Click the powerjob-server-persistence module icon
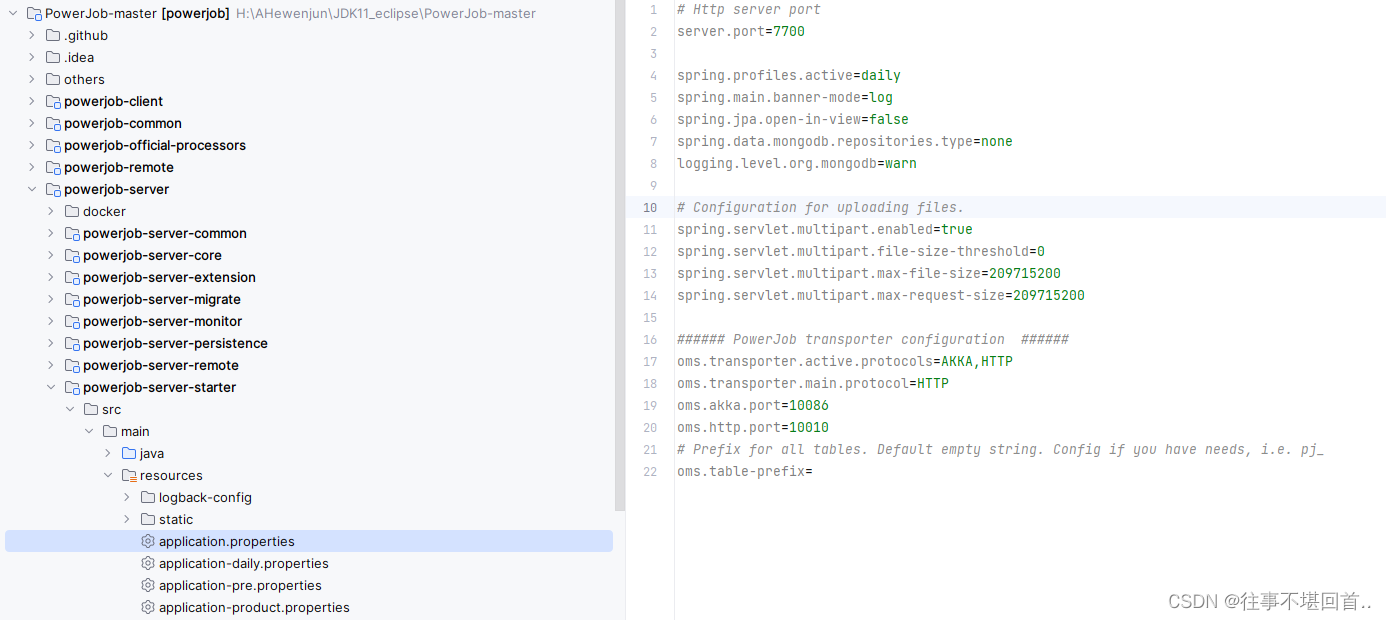 [x=72, y=343]
